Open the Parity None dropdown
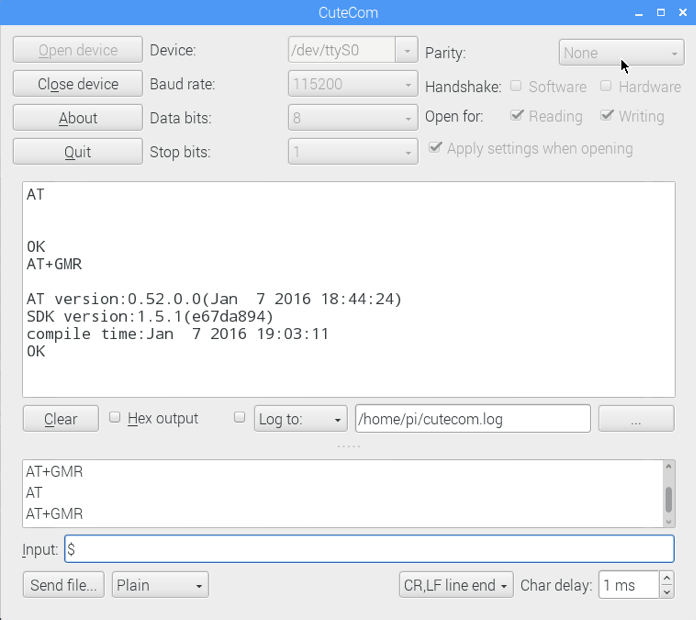Viewport: 696px width, 620px height. [621, 53]
